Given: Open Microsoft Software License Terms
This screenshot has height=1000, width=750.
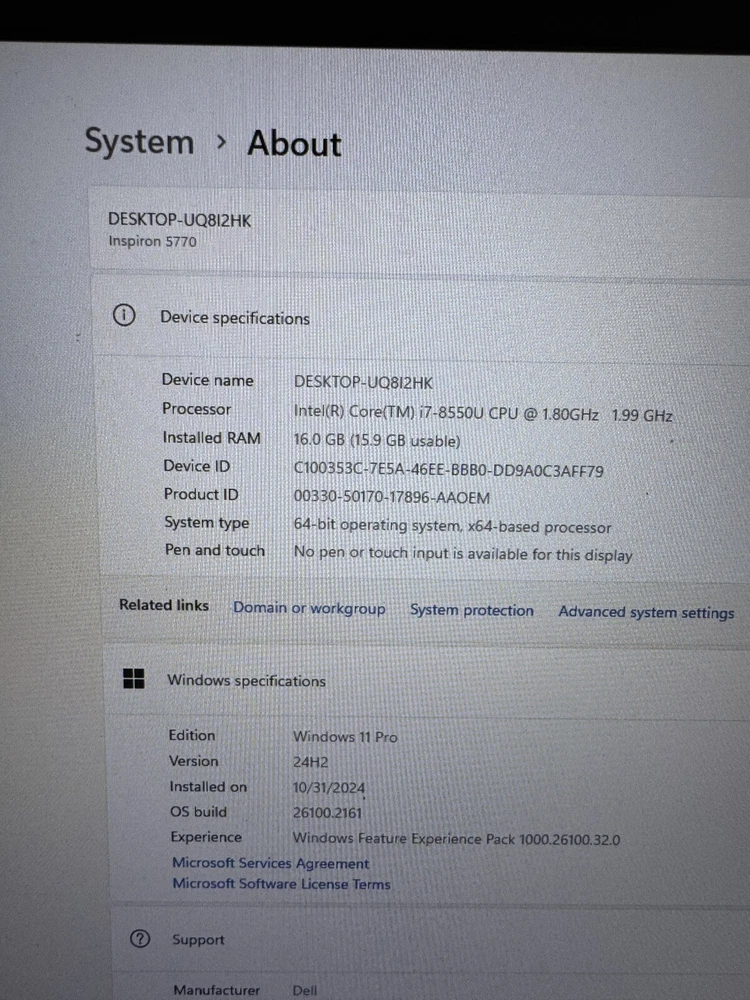Looking at the screenshot, I should click(x=281, y=884).
